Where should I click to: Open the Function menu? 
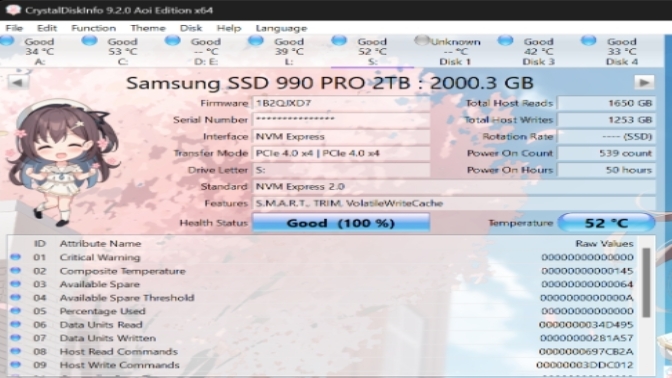(x=93, y=28)
